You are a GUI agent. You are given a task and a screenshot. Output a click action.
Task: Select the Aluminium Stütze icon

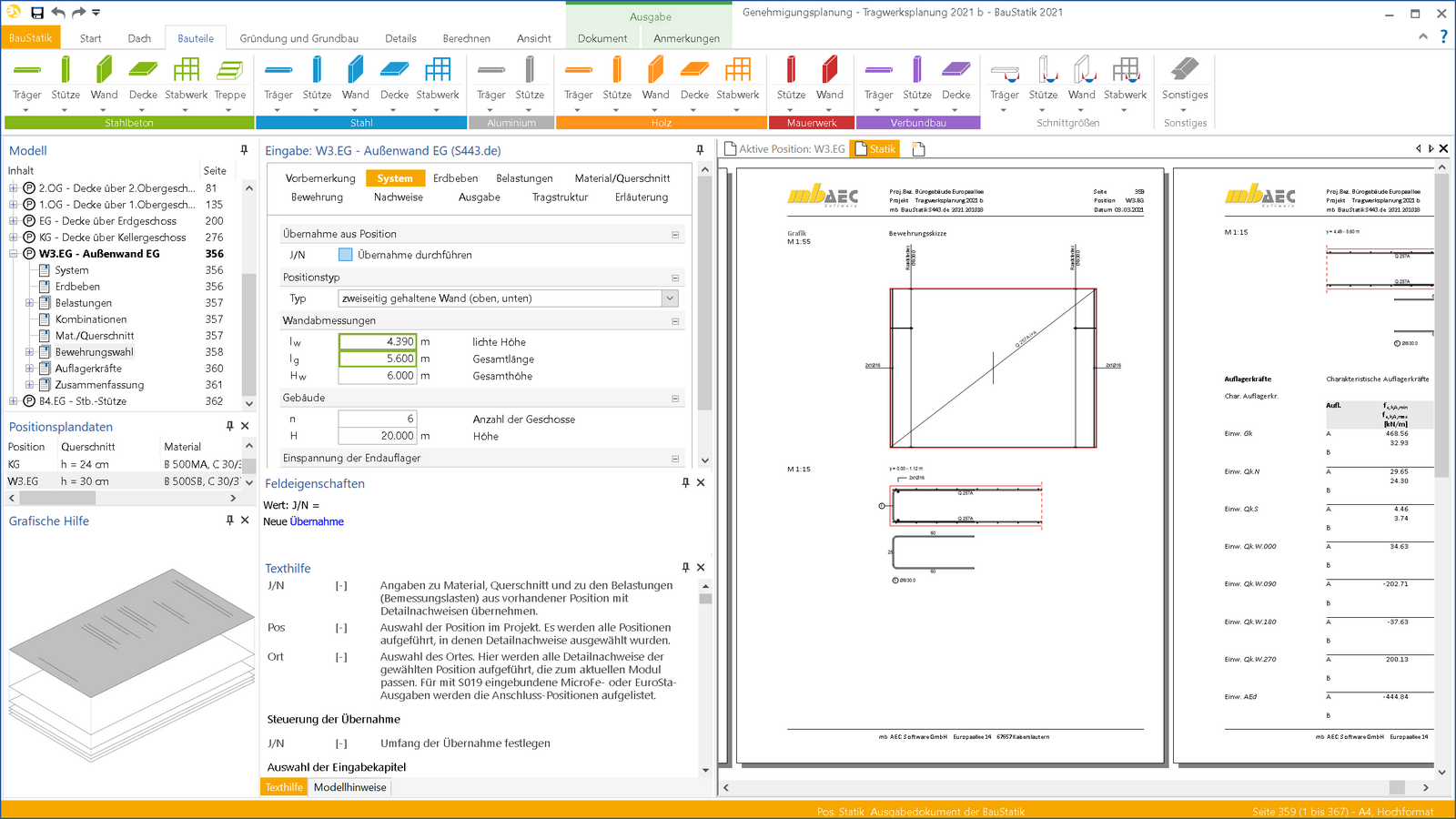(530, 71)
